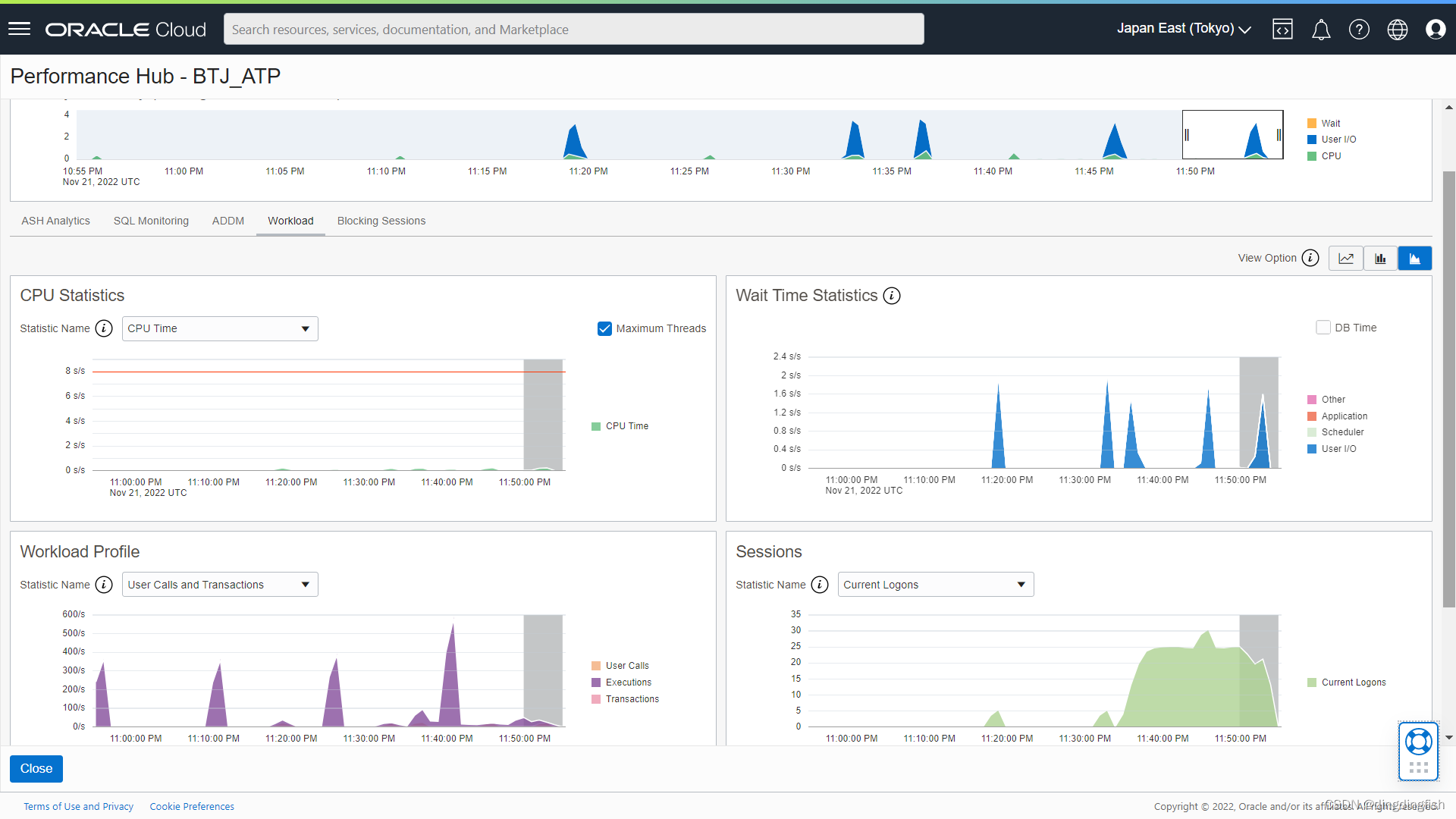Switch to the Blocking Sessions tab
The height and width of the screenshot is (819, 1456).
381,221
